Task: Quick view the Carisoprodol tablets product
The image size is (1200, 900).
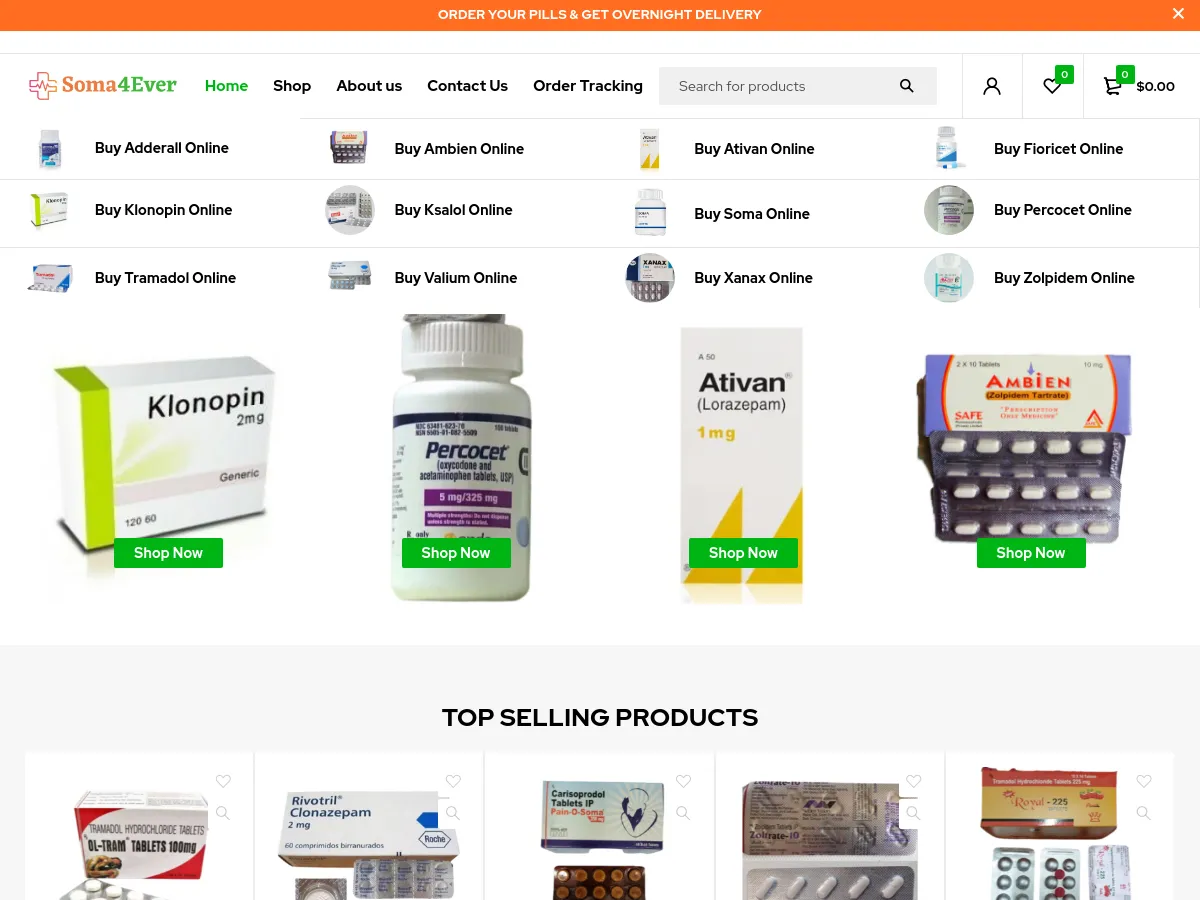Action: click(683, 813)
